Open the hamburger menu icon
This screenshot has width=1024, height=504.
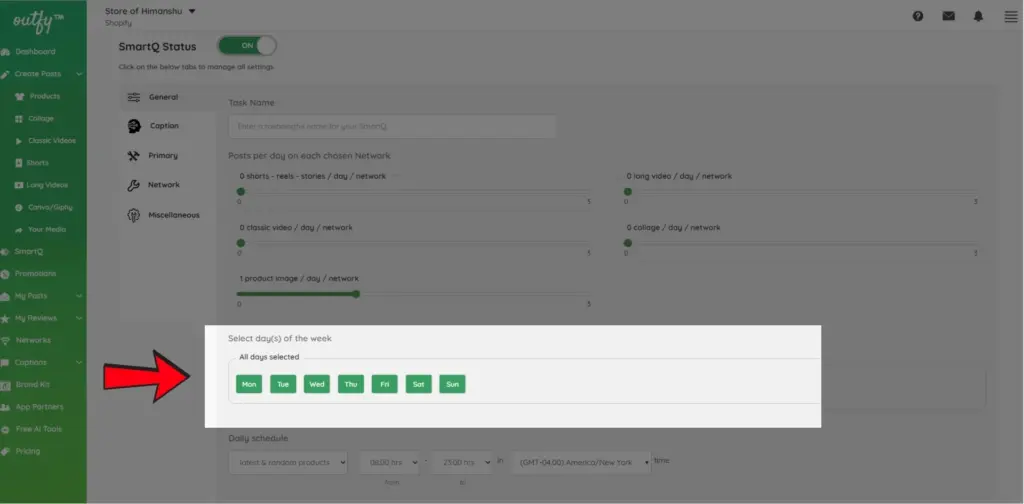tap(1010, 16)
